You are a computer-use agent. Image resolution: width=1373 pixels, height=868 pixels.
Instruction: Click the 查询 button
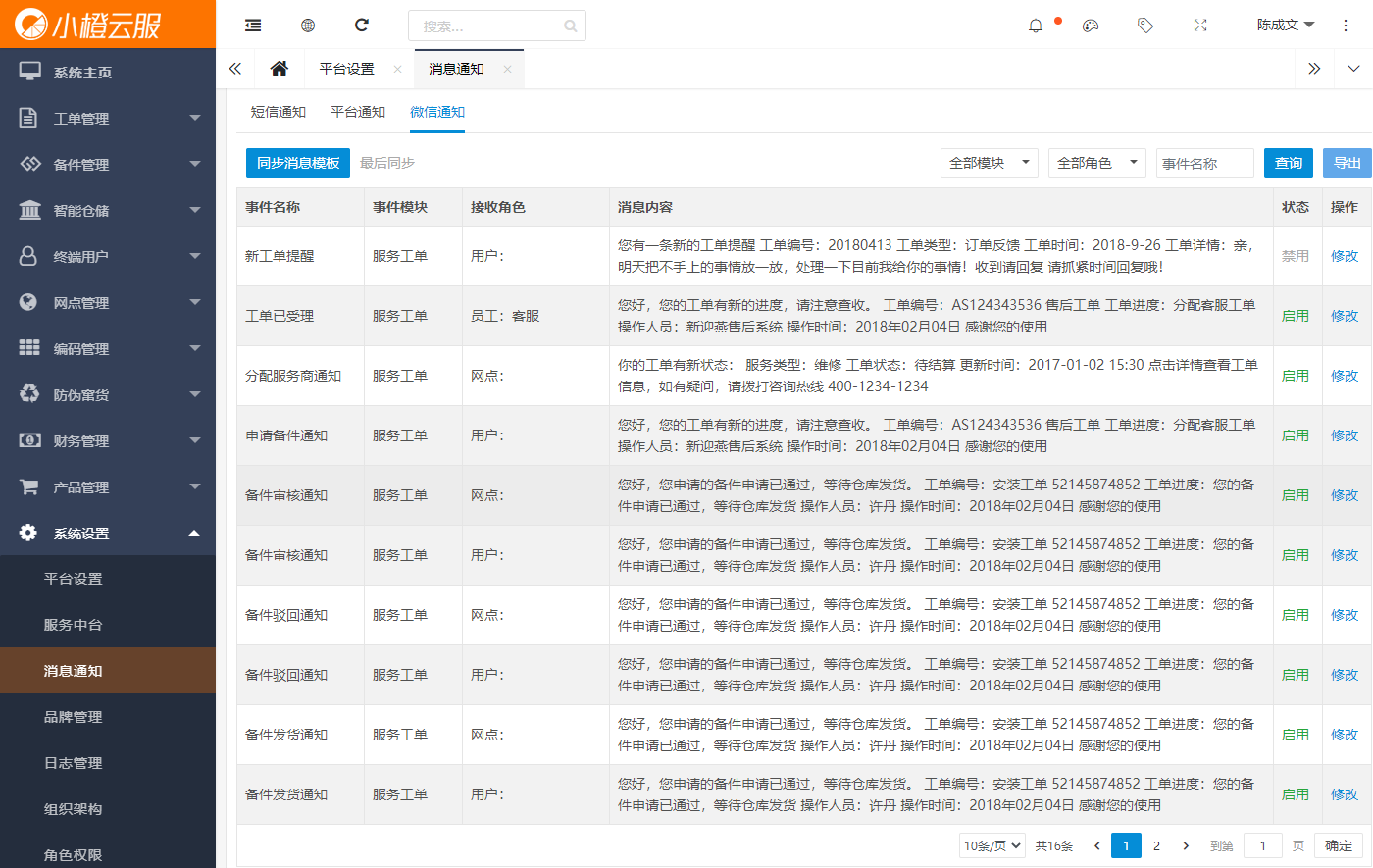(x=1289, y=163)
